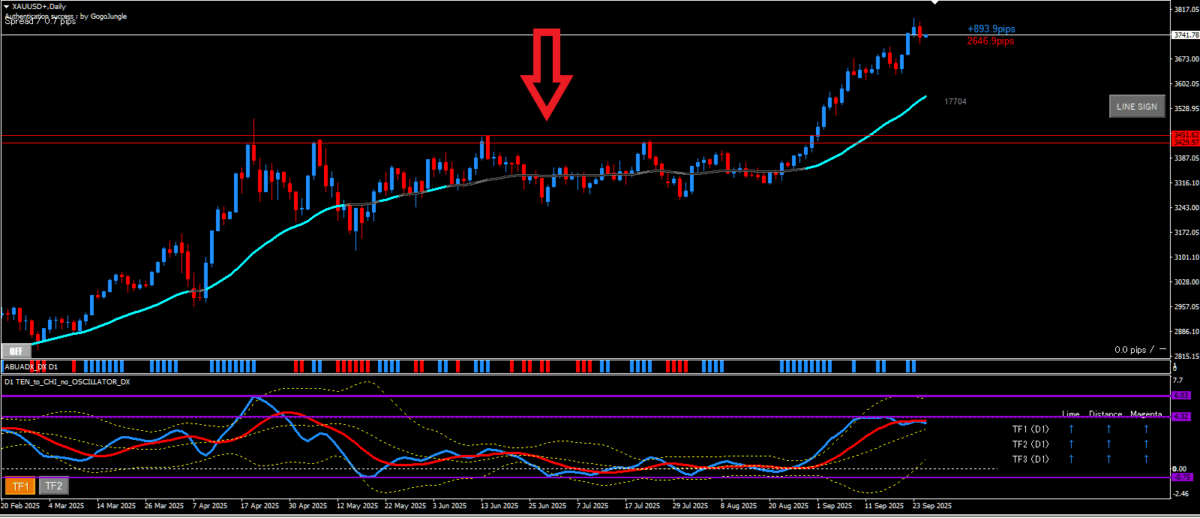The image size is (1200, 518).
Task: Click the +893.9pips blue label
Action: [x=991, y=29]
